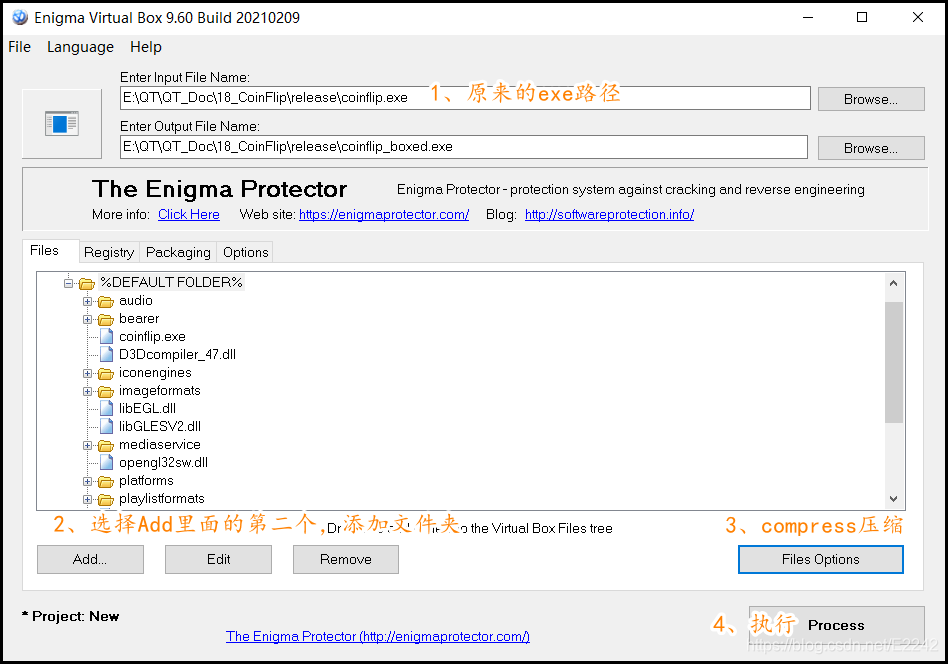Click the file tree scrollbar thumb
This screenshot has height=664, width=948.
click(x=894, y=363)
